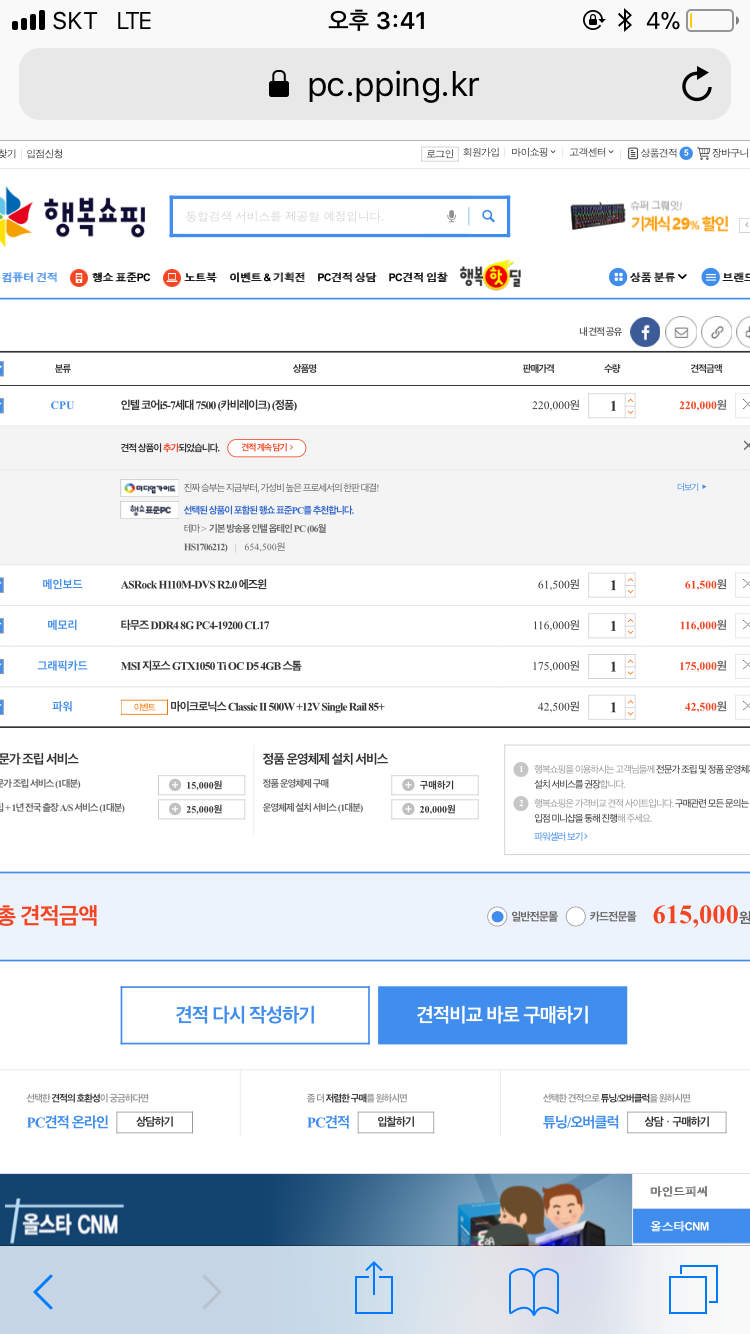Expand the 고객센터 dropdown
Screen dimensions: 750x1334
[x=592, y=153]
